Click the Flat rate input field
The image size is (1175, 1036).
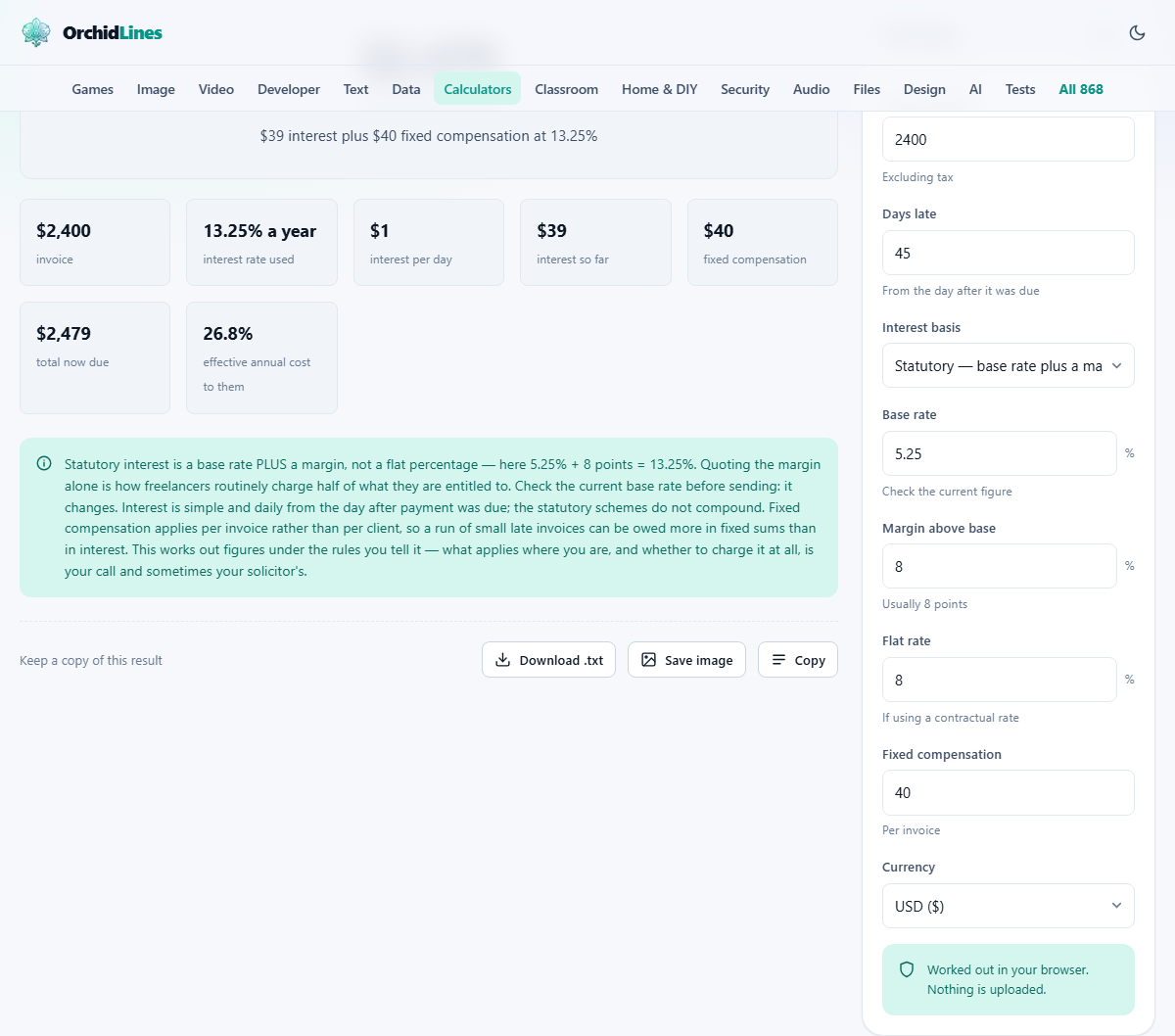click(x=999, y=680)
